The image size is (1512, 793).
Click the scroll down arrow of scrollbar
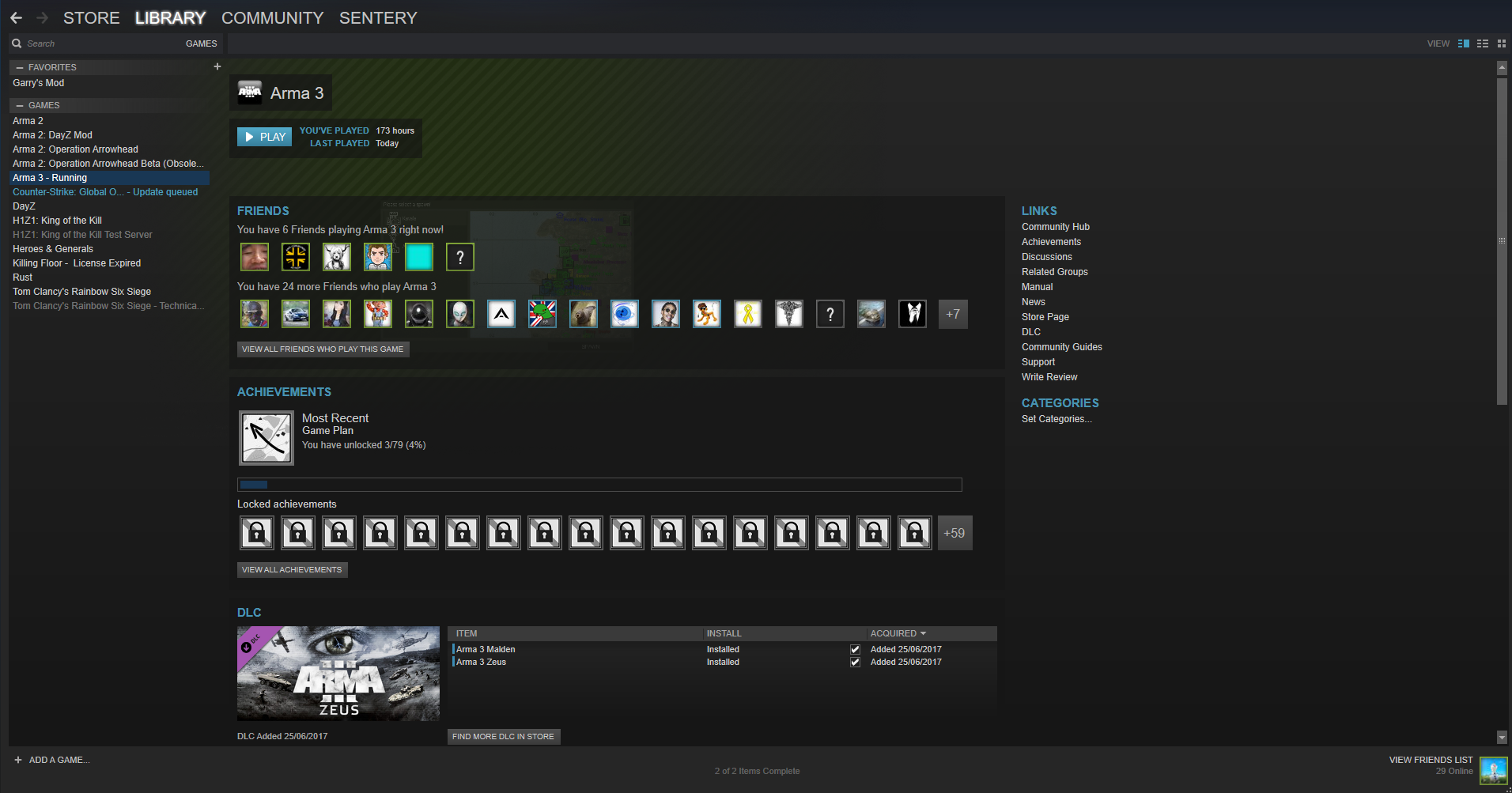[1502, 738]
